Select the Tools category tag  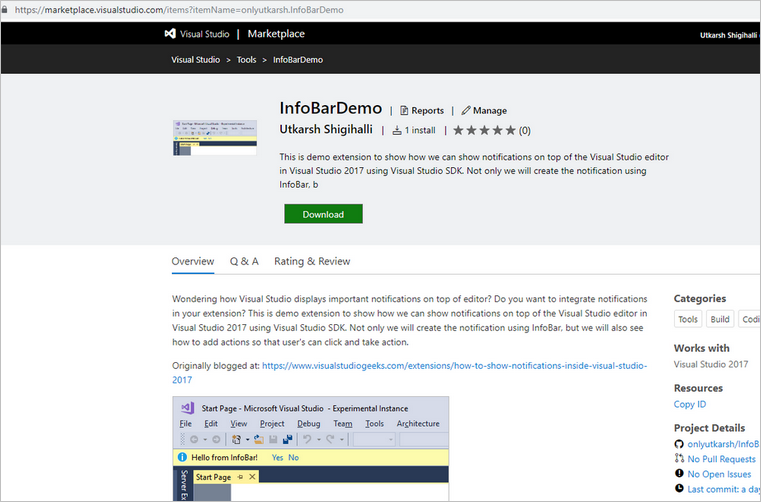(x=688, y=319)
